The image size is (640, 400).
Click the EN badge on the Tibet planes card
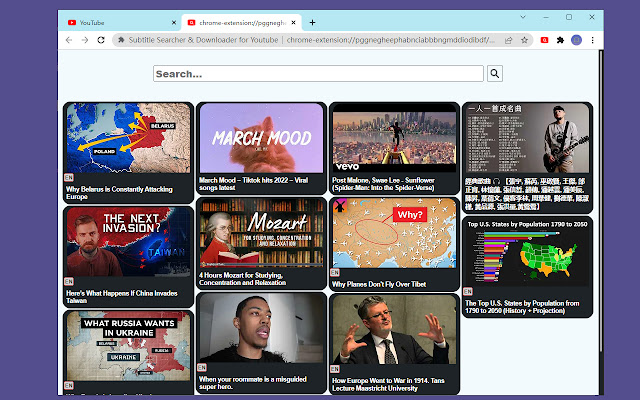point(335,273)
